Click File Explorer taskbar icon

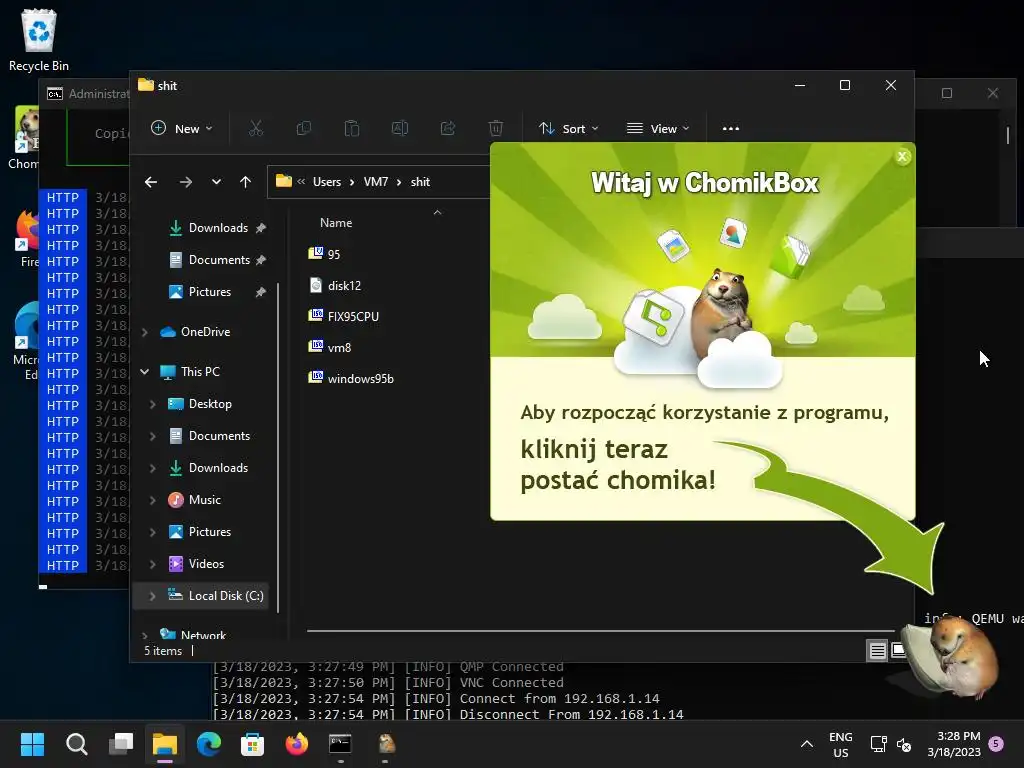(165, 744)
